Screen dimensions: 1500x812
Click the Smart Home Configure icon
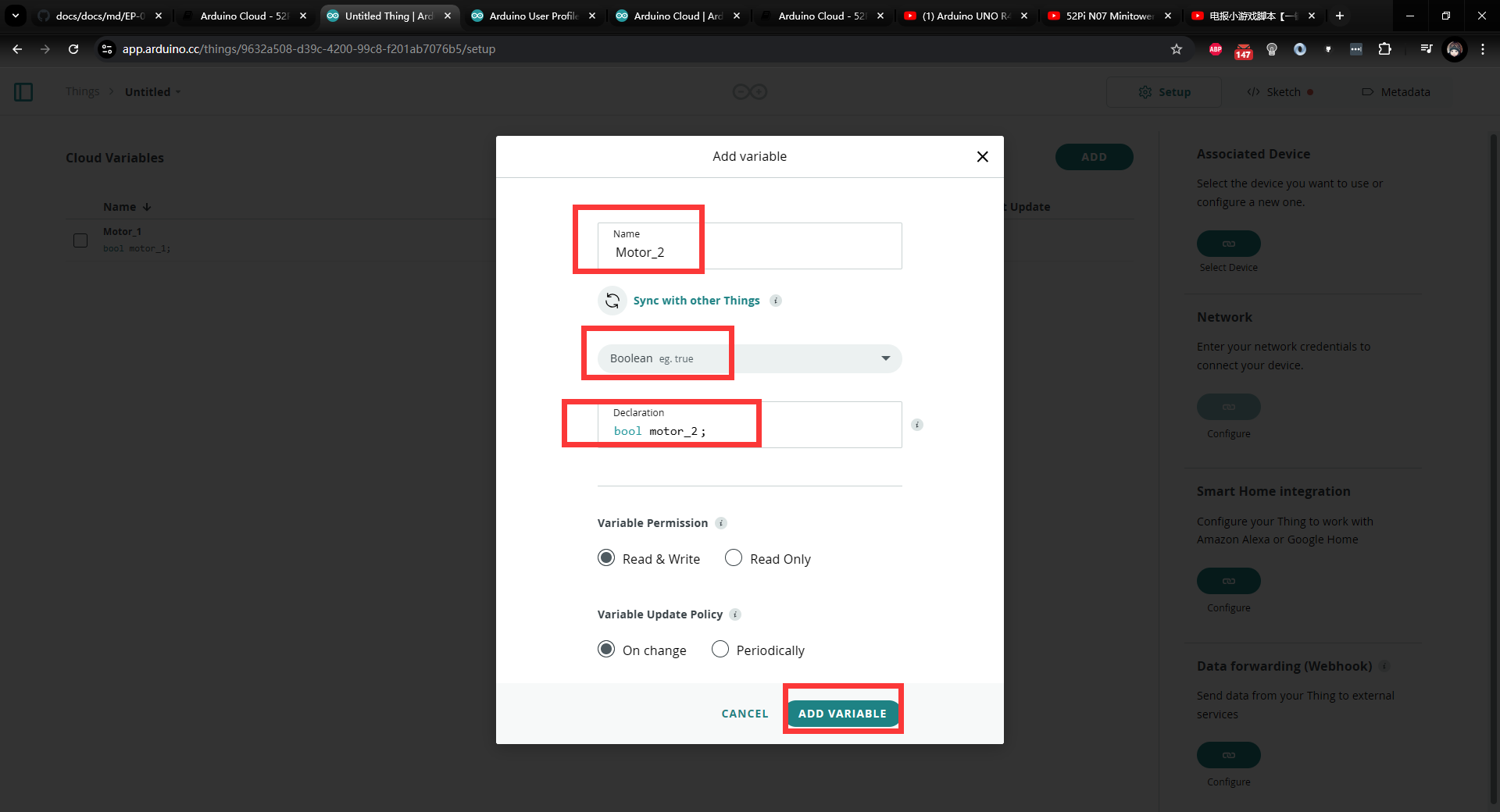pos(1228,581)
